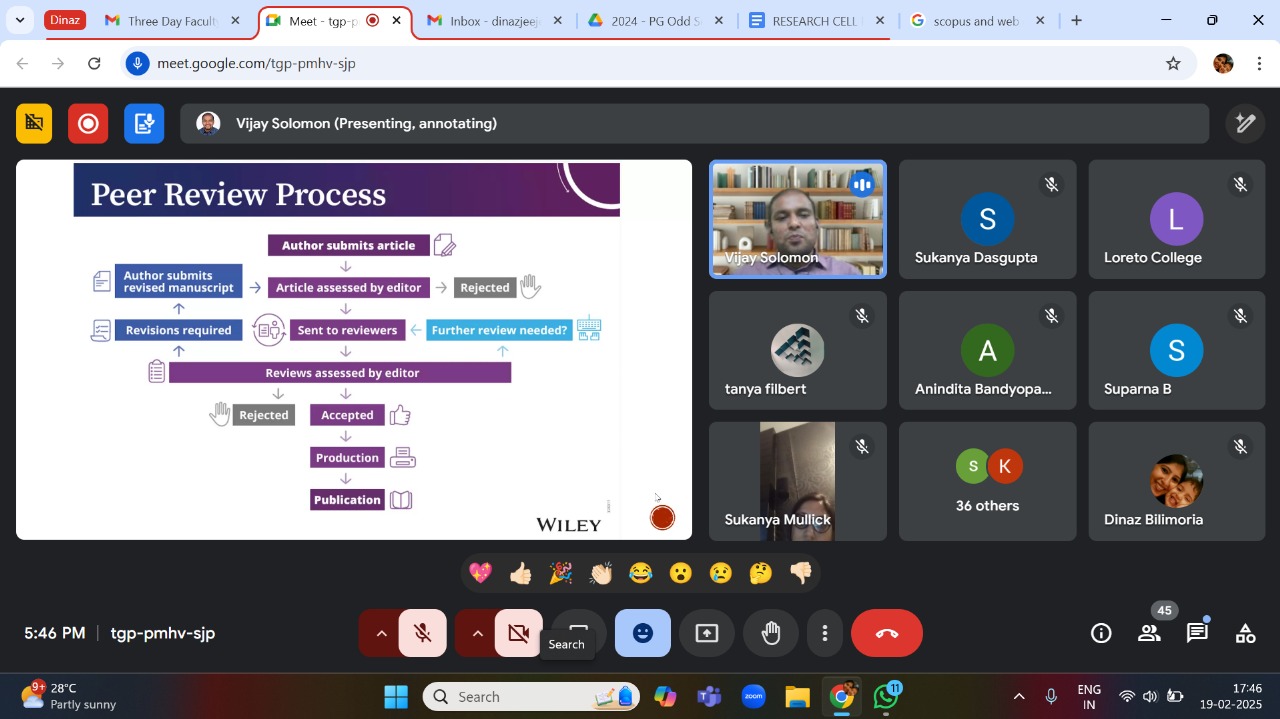The height and width of the screenshot is (719, 1280).
Task: Open the share screen present button
Action: pos(706,633)
